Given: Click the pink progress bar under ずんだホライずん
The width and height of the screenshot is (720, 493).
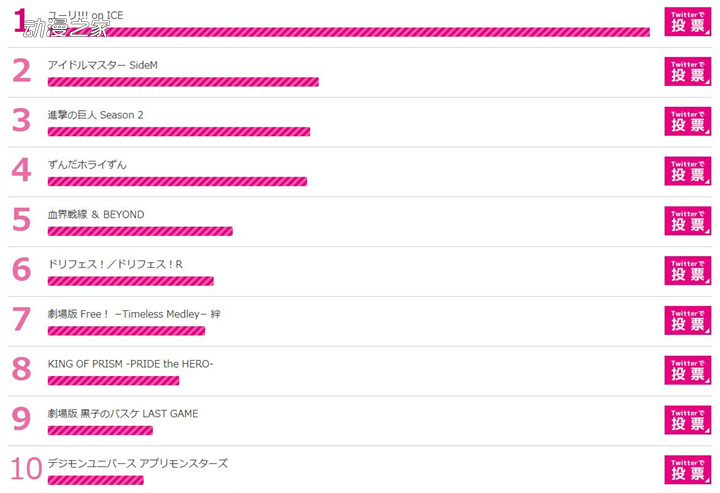Looking at the screenshot, I should click(x=177, y=181).
